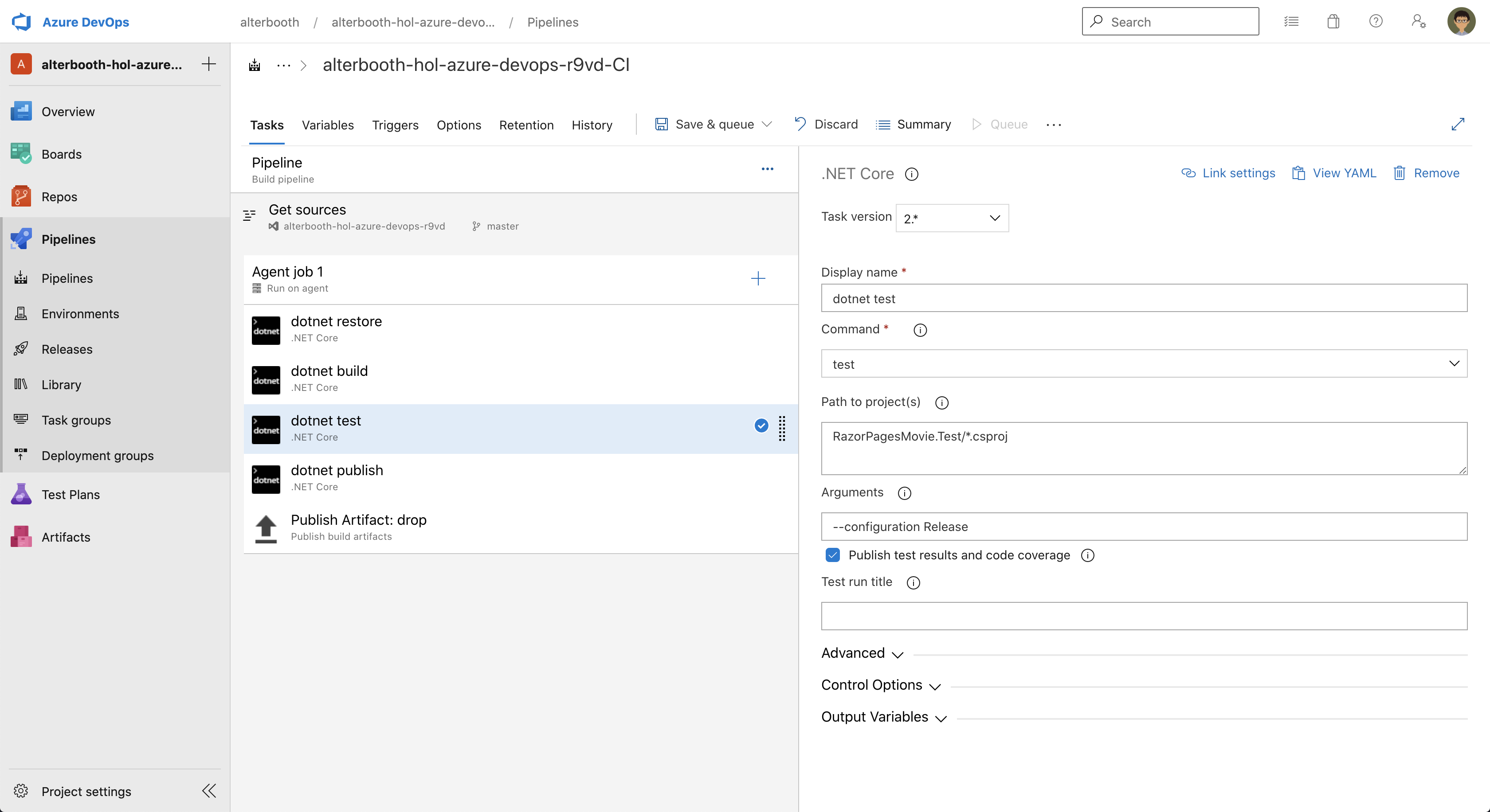
Task: Open the Pipeline section ellipsis menu
Action: tap(767, 169)
